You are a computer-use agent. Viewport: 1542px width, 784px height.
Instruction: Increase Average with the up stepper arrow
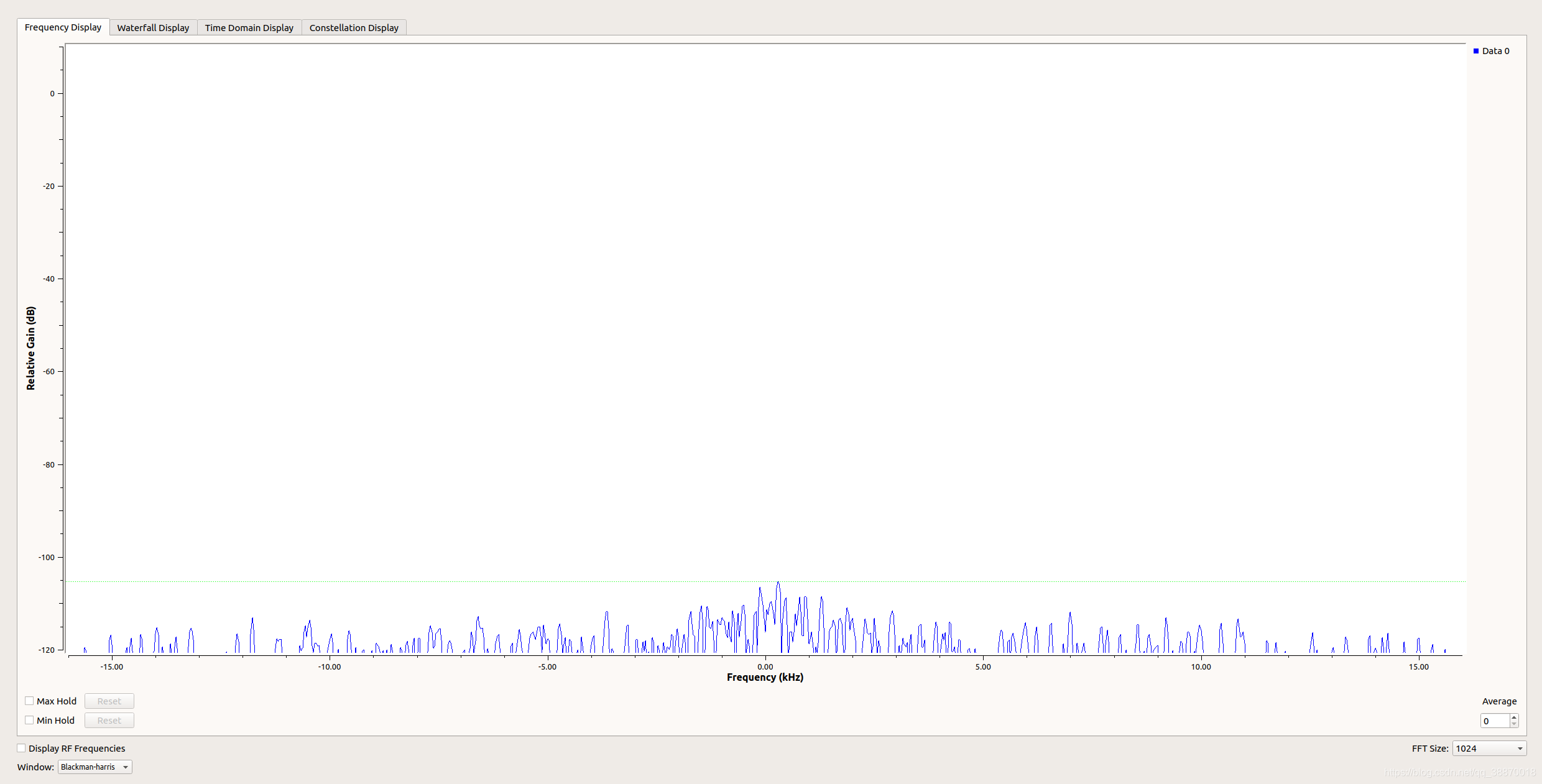[x=1514, y=717]
